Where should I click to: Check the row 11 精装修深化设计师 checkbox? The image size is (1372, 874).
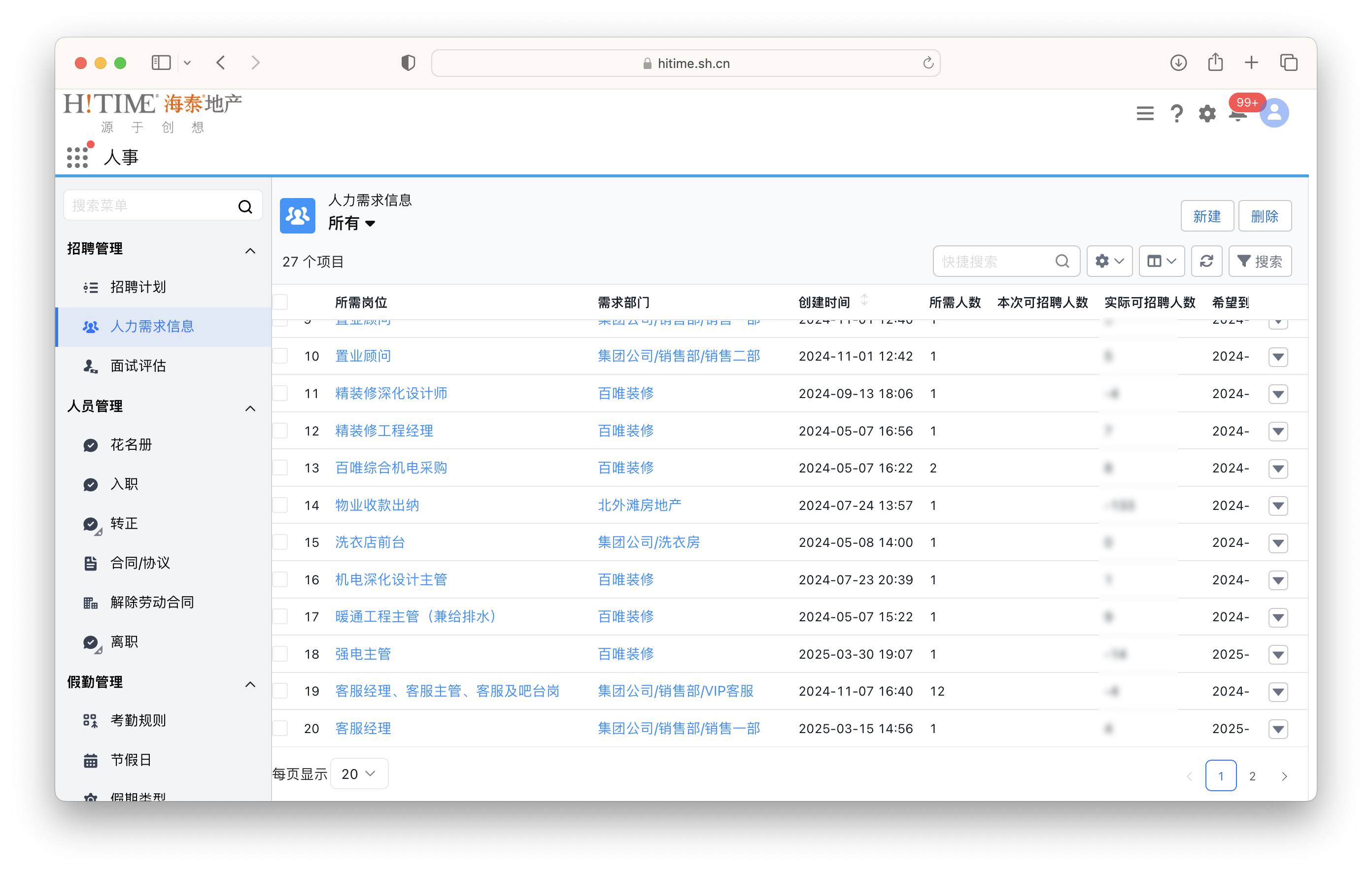pos(280,393)
